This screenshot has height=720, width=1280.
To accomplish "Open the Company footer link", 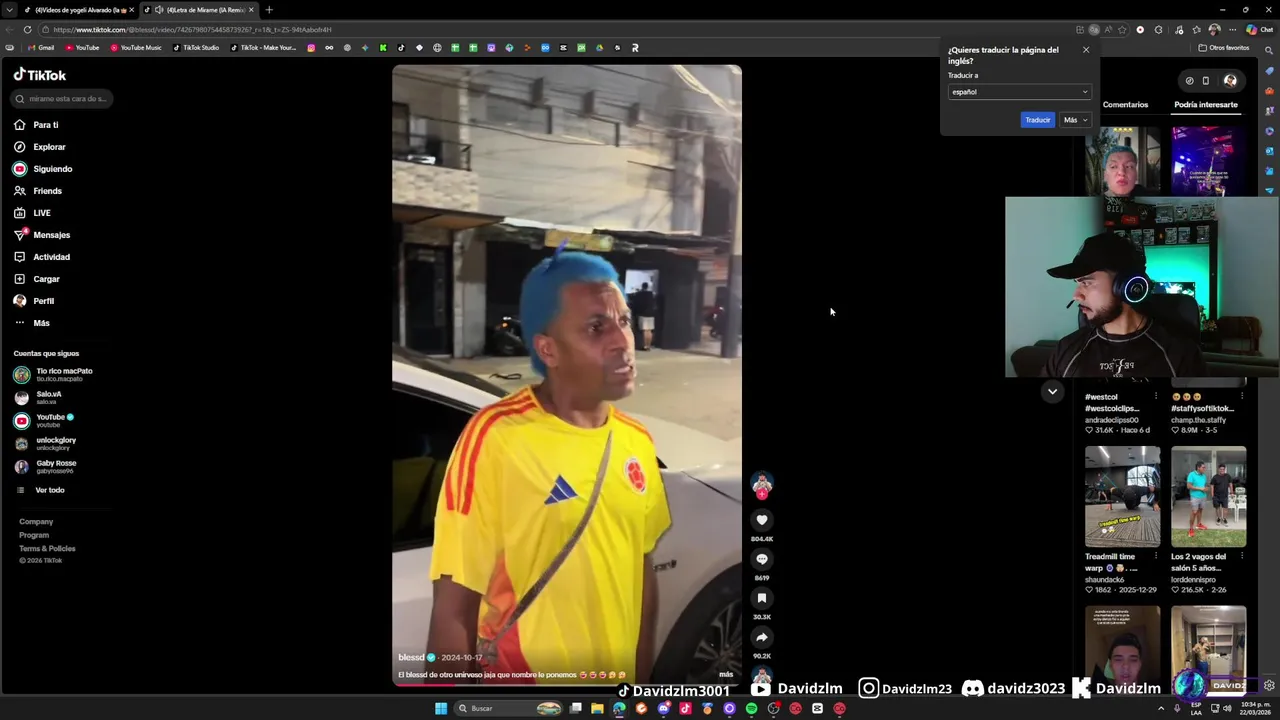I will tap(36, 522).
